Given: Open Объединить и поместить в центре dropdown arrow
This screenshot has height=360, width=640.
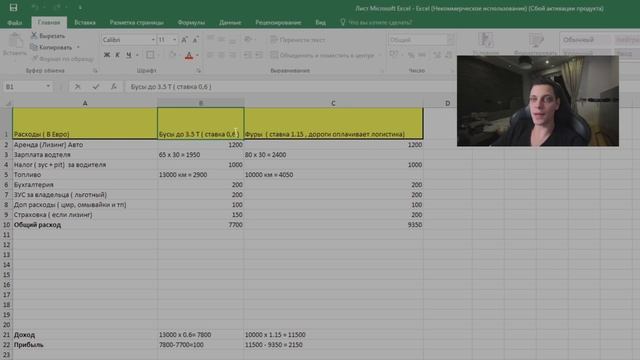Looking at the screenshot, I should tap(380, 55).
